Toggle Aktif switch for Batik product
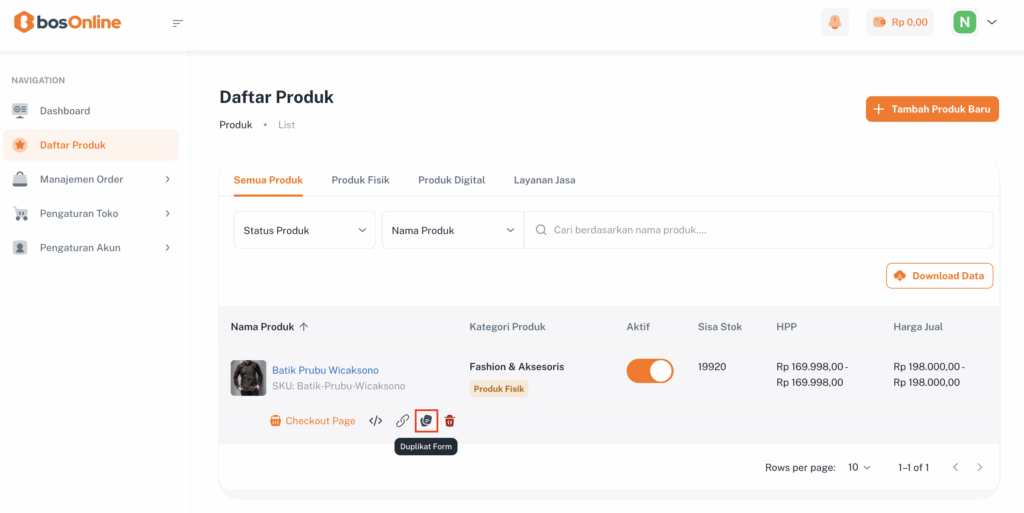This screenshot has width=1024, height=513. tap(650, 371)
